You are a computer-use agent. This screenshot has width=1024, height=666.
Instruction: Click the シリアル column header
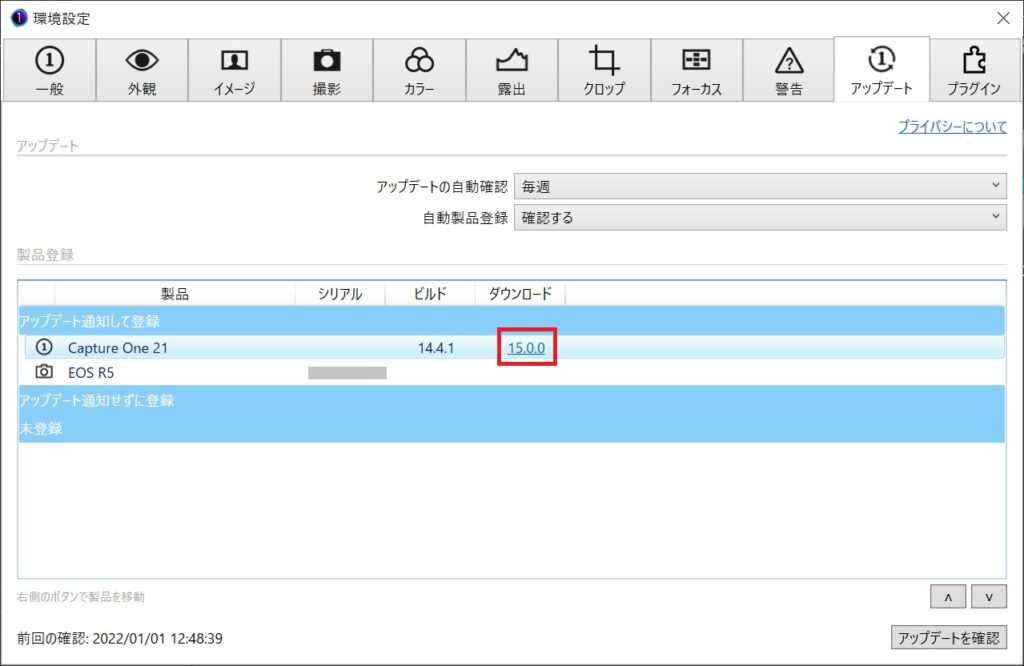coord(340,294)
